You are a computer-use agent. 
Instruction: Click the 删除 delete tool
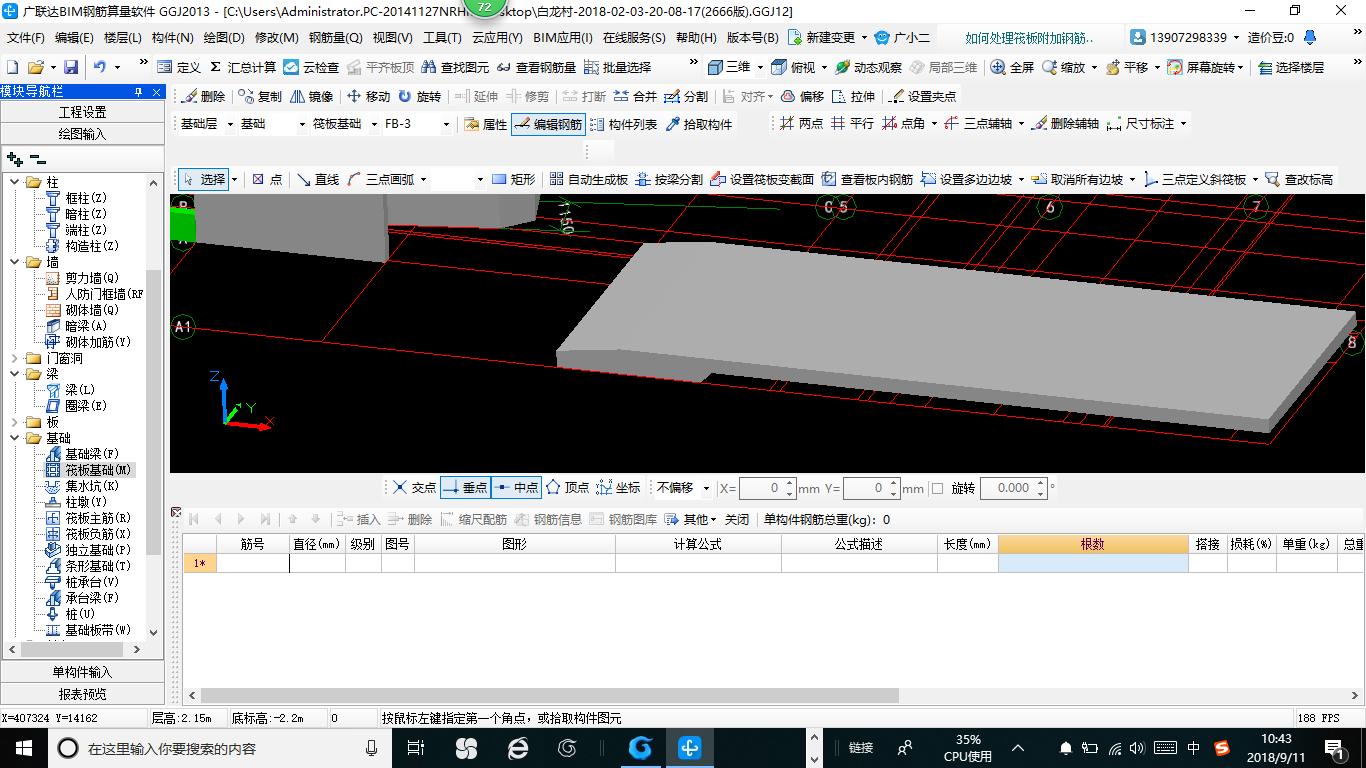pyautogui.click(x=204, y=97)
